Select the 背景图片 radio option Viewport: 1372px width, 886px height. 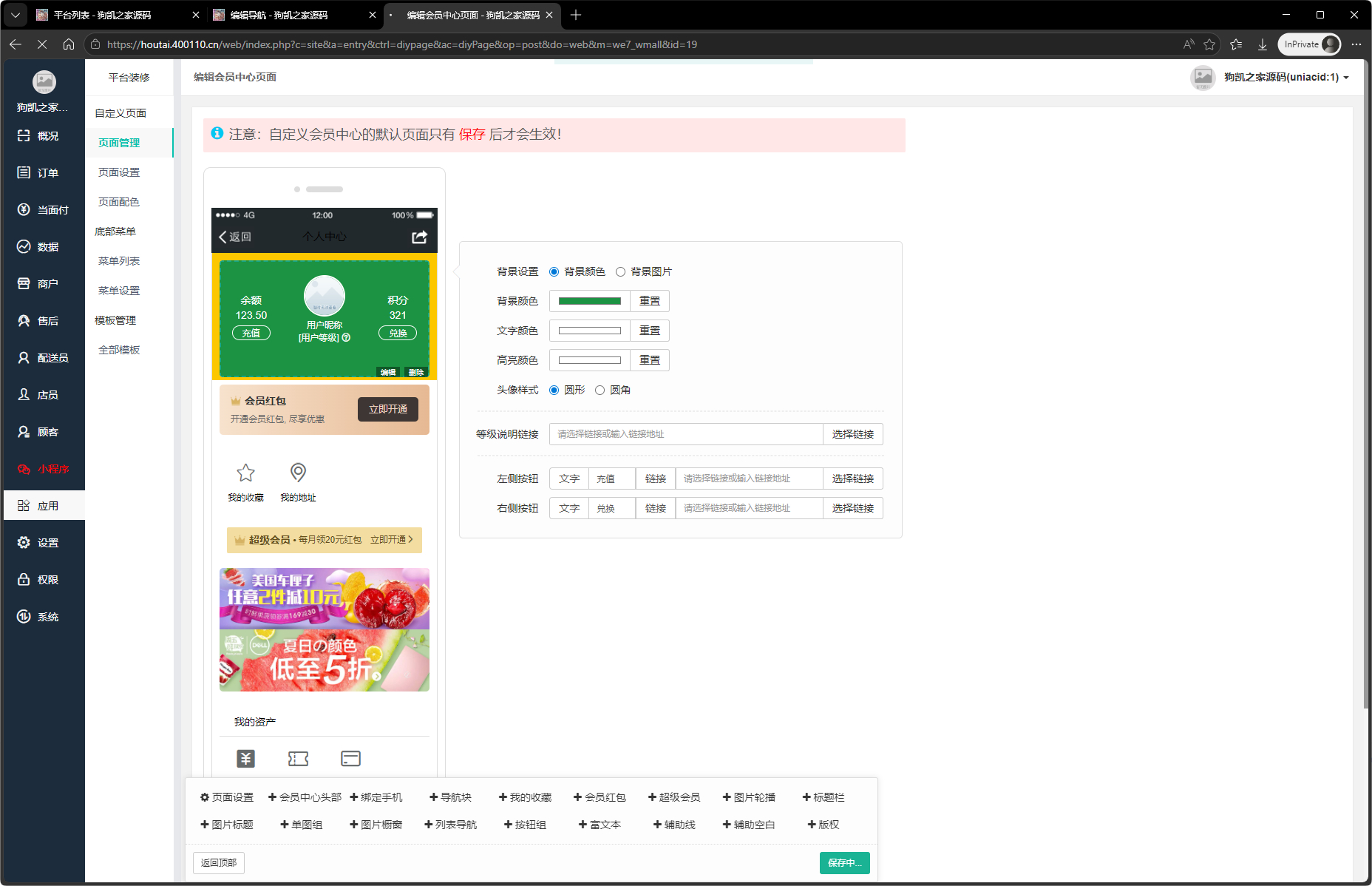tap(620, 271)
